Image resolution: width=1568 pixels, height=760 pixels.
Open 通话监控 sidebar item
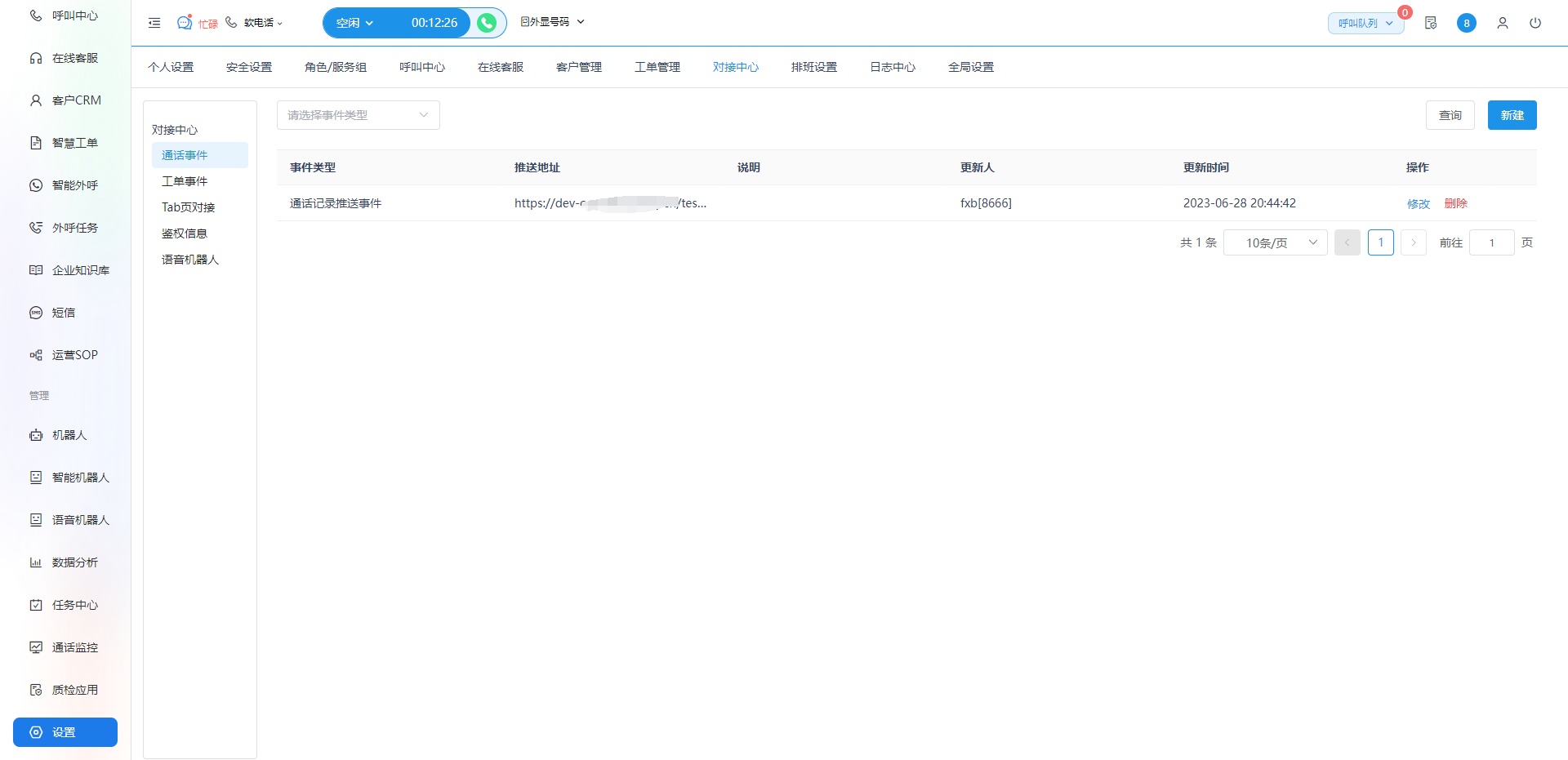coord(65,647)
